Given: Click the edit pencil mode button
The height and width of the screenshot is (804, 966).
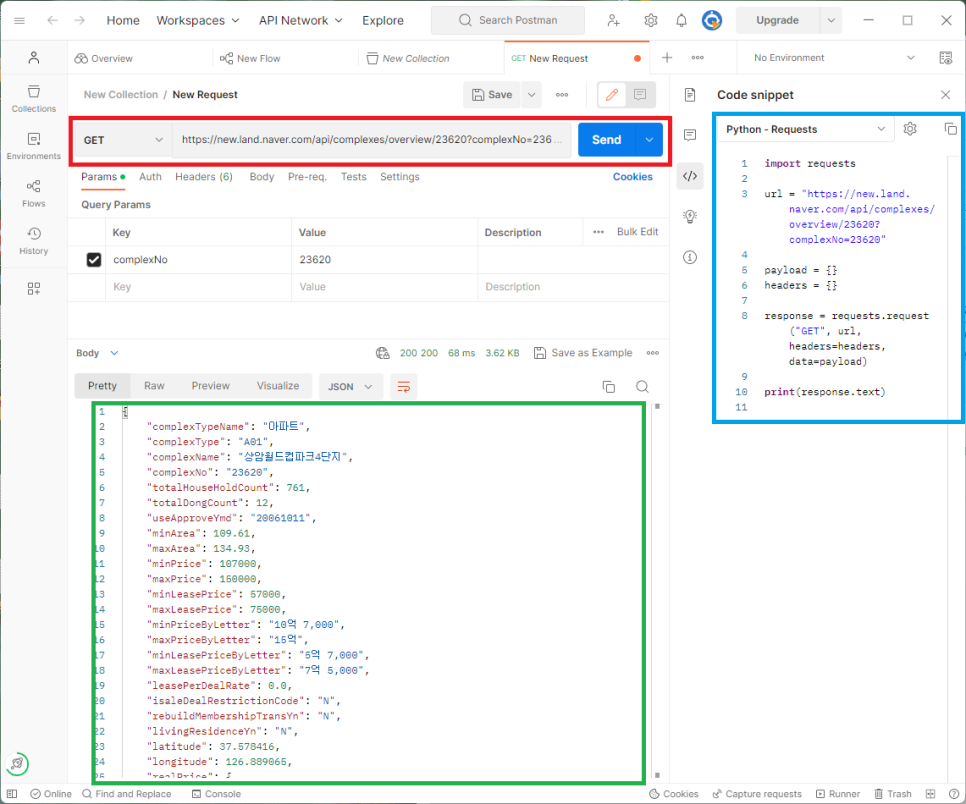Looking at the screenshot, I should click(x=612, y=95).
